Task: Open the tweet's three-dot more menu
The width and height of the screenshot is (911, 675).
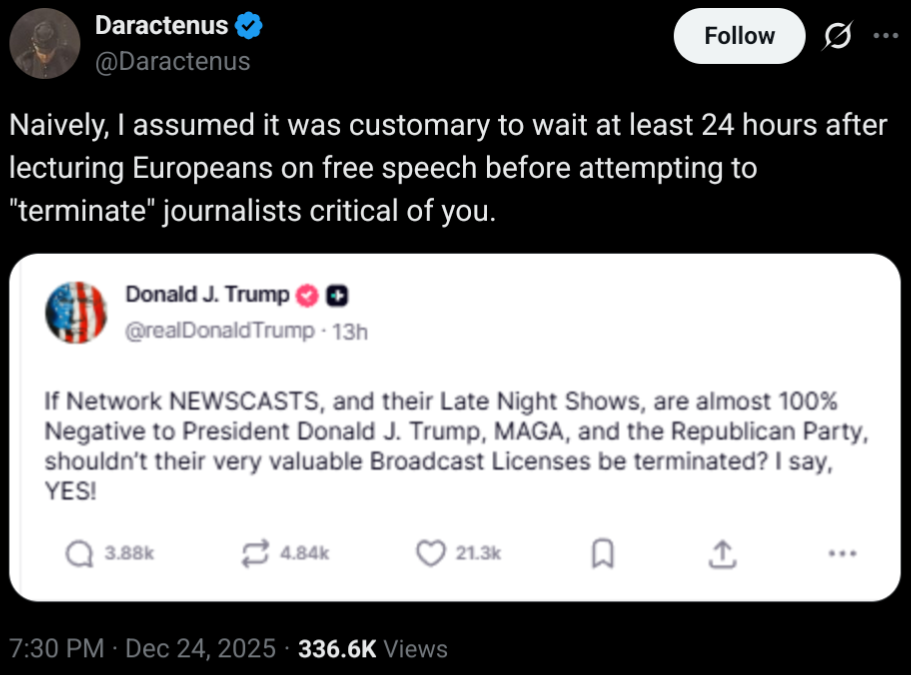Action: pyautogui.click(x=886, y=35)
